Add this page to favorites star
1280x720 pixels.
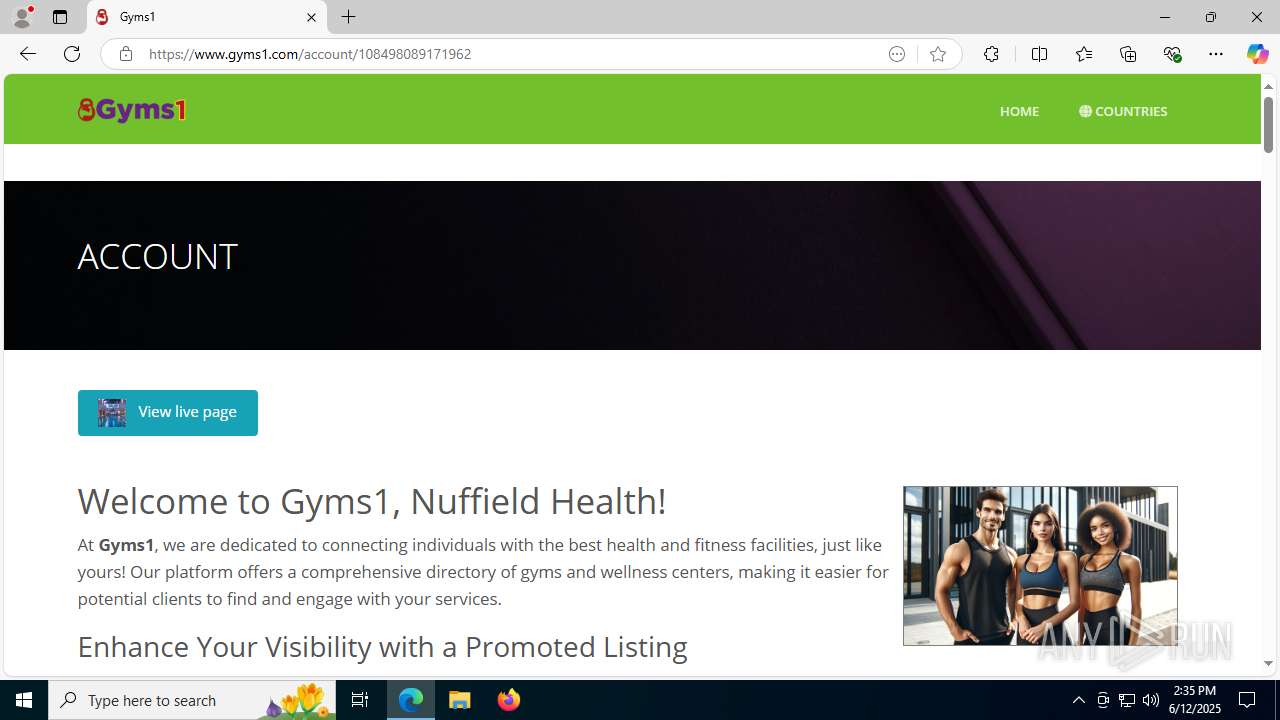pyautogui.click(x=937, y=54)
